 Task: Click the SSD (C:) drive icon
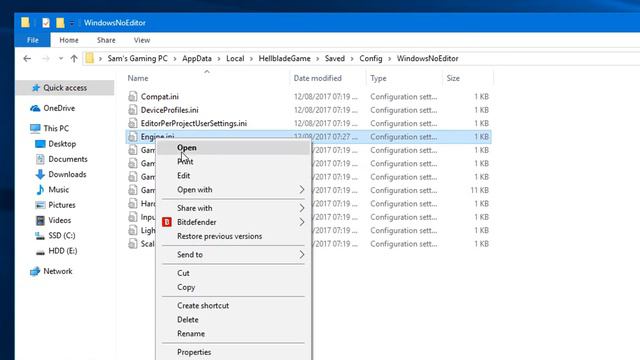coord(40,236)
